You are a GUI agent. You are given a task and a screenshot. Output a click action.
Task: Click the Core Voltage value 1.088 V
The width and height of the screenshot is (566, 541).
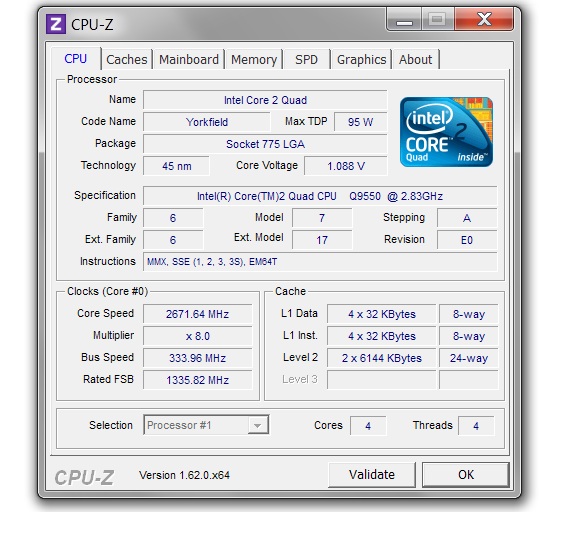click(346, 166)
